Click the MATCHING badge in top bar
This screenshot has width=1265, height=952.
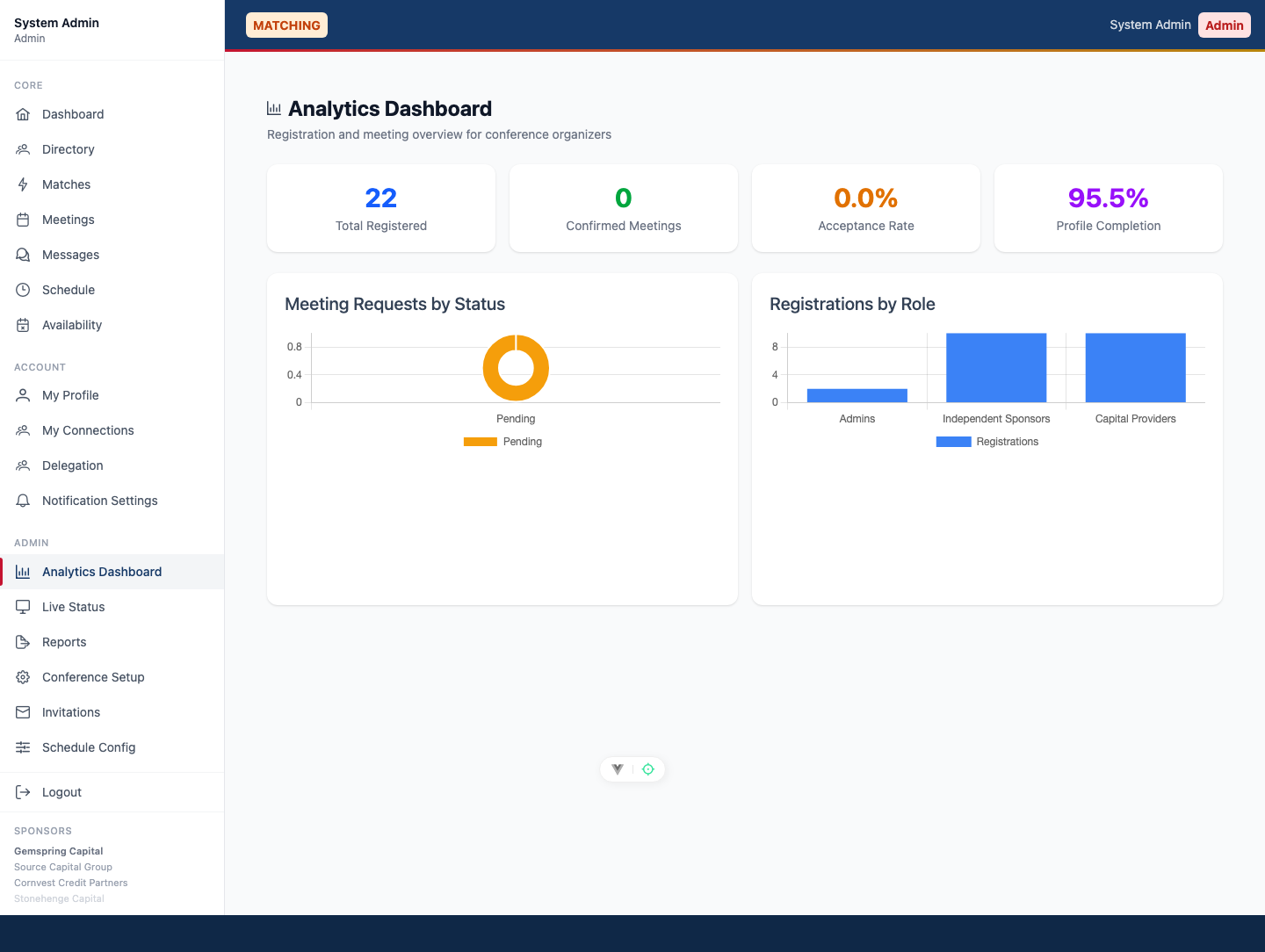pyautogui.click(x=286, y=25)
